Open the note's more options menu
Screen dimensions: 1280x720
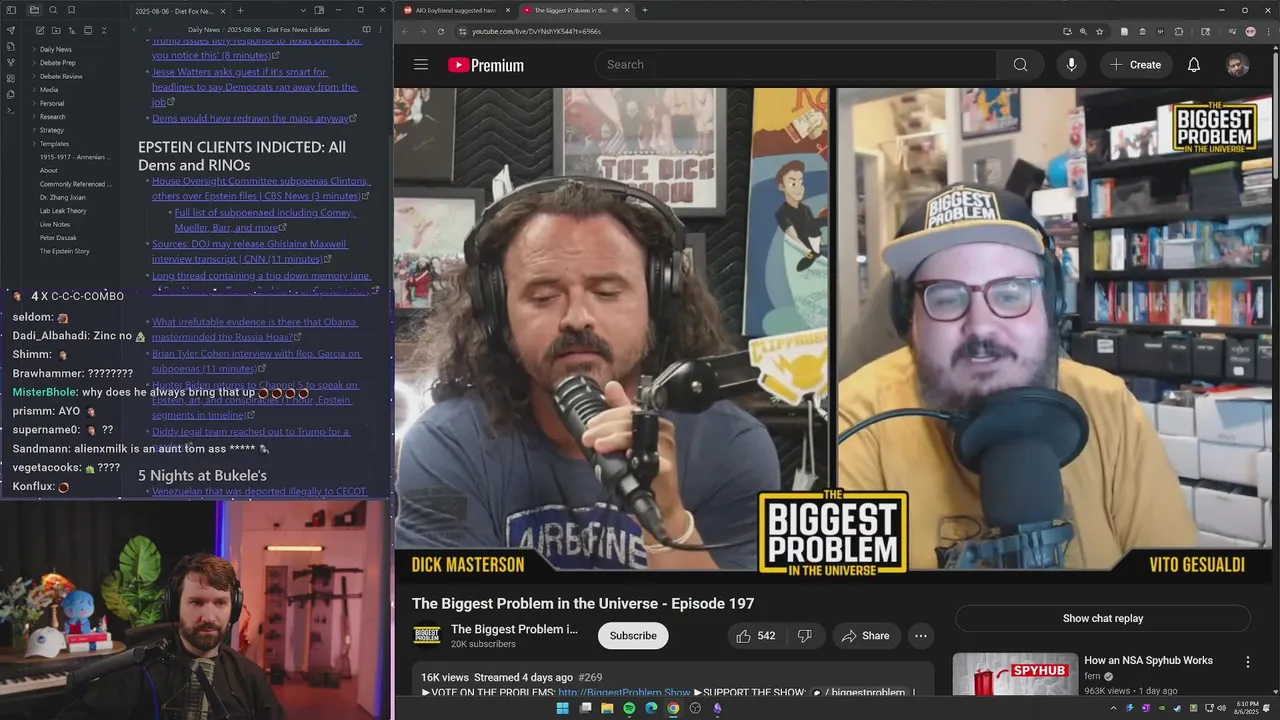(381, 30)
